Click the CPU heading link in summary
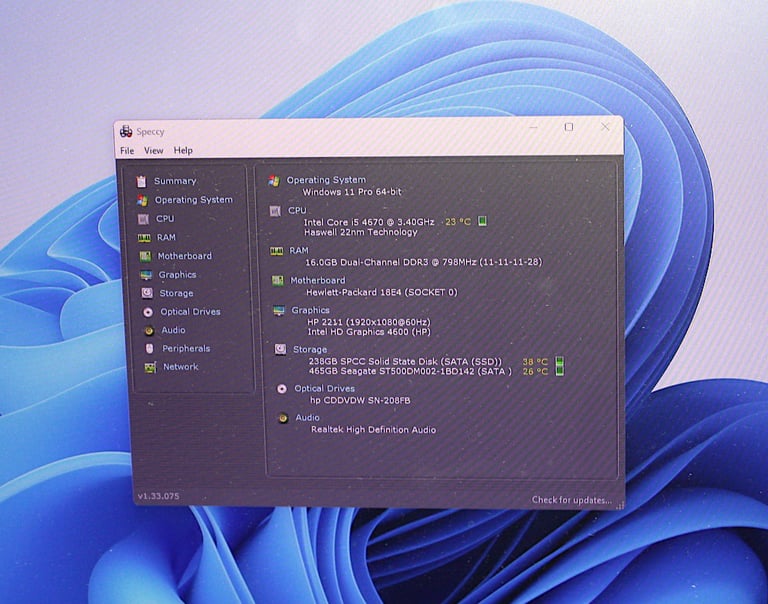Image resolution: width=768 pixels, height=604 pixels. coord(297,210)
